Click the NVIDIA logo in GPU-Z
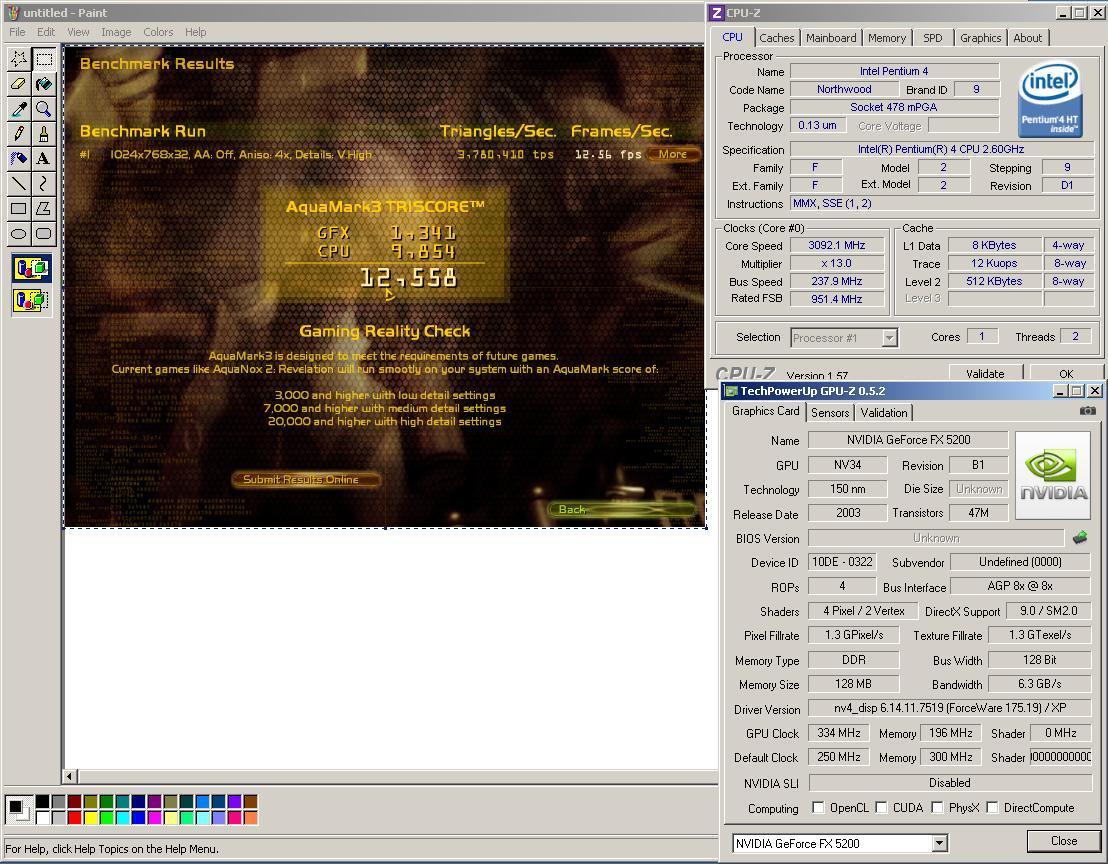This screenshot has height=864, width=1108. (x=1053, y=476)
